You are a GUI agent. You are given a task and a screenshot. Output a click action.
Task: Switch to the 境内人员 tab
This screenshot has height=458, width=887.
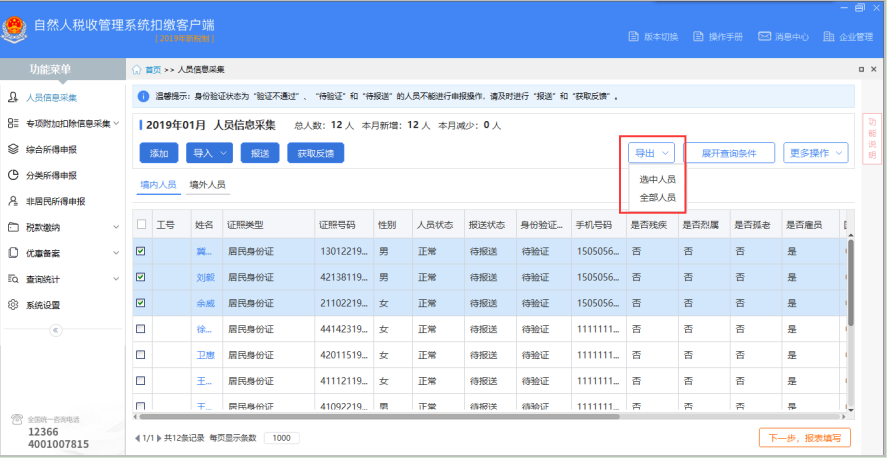click(158, 185)
